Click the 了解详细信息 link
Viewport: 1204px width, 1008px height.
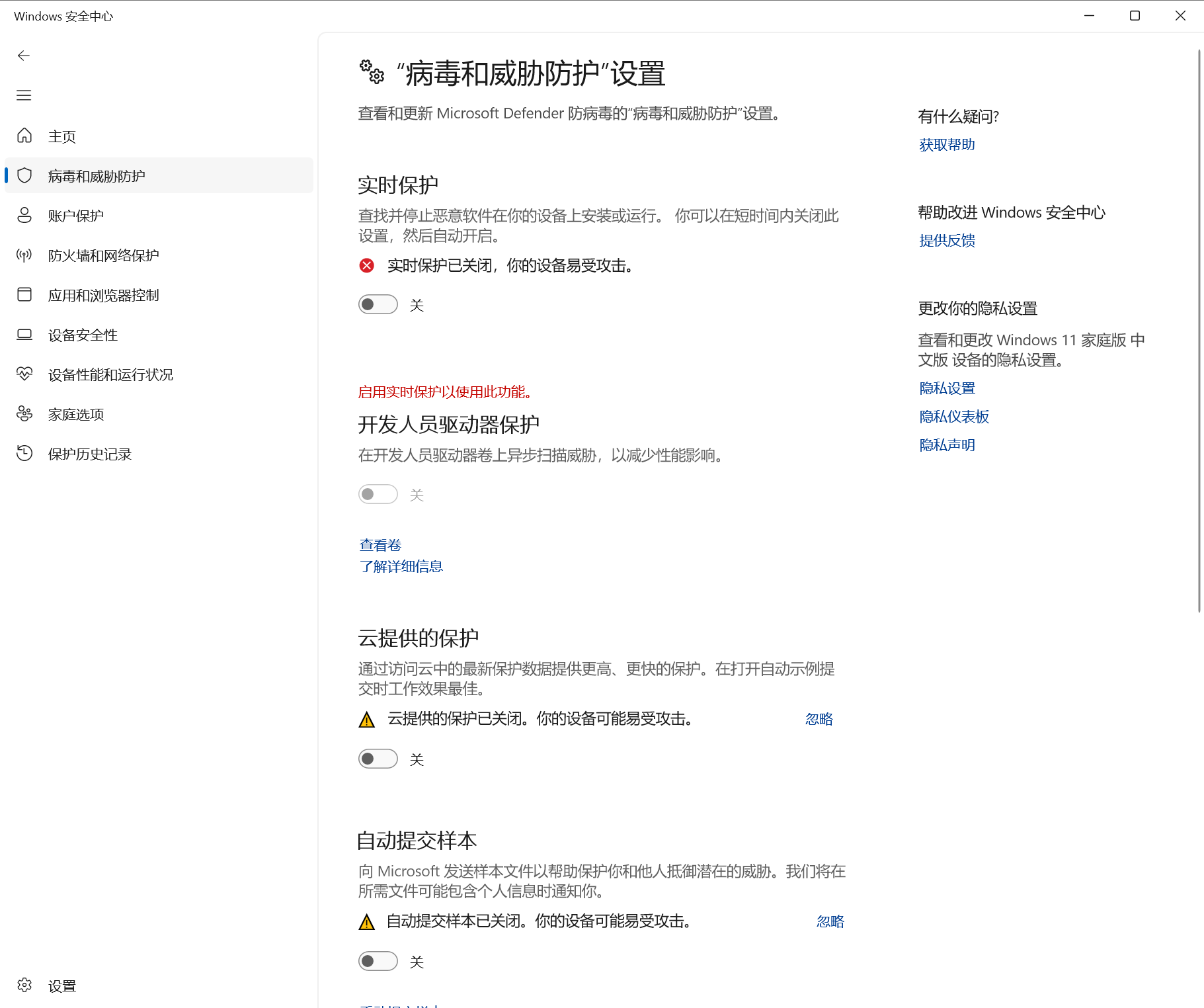click(x=401, y=566)
